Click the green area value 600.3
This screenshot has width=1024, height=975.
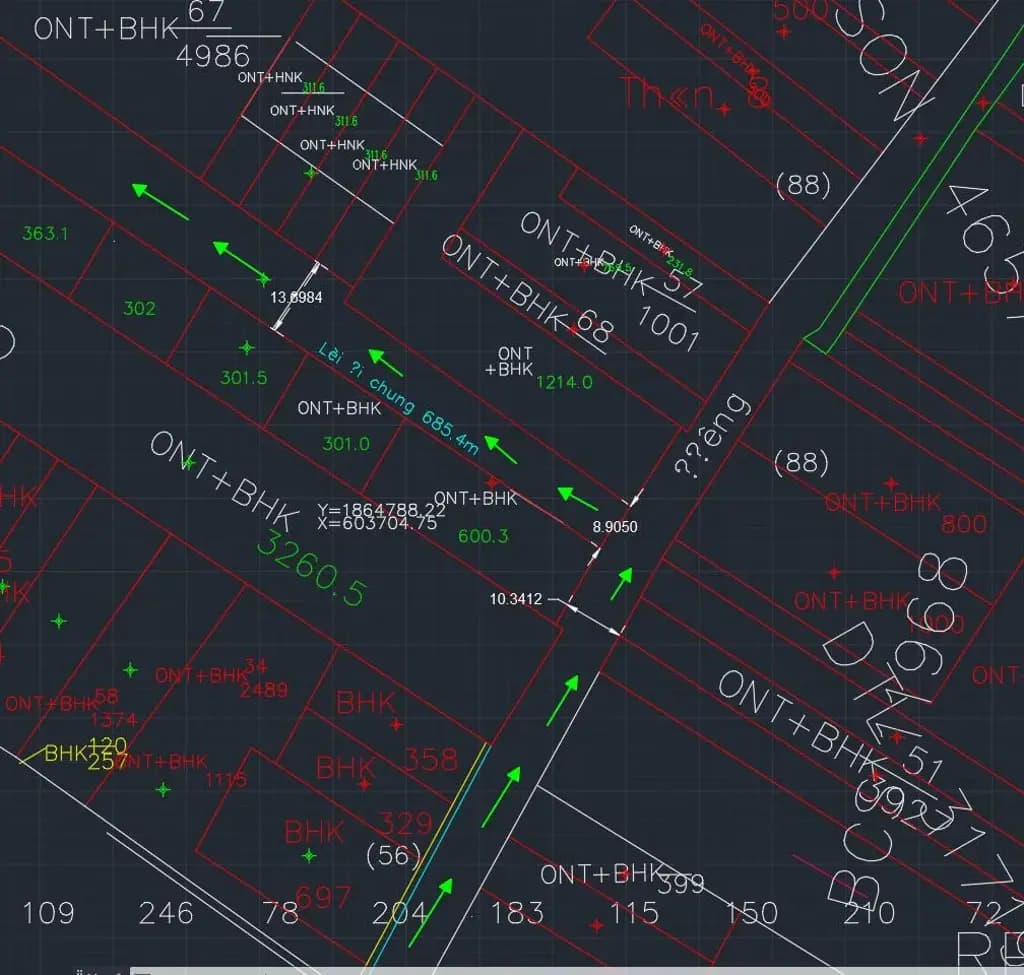(483, 536)
